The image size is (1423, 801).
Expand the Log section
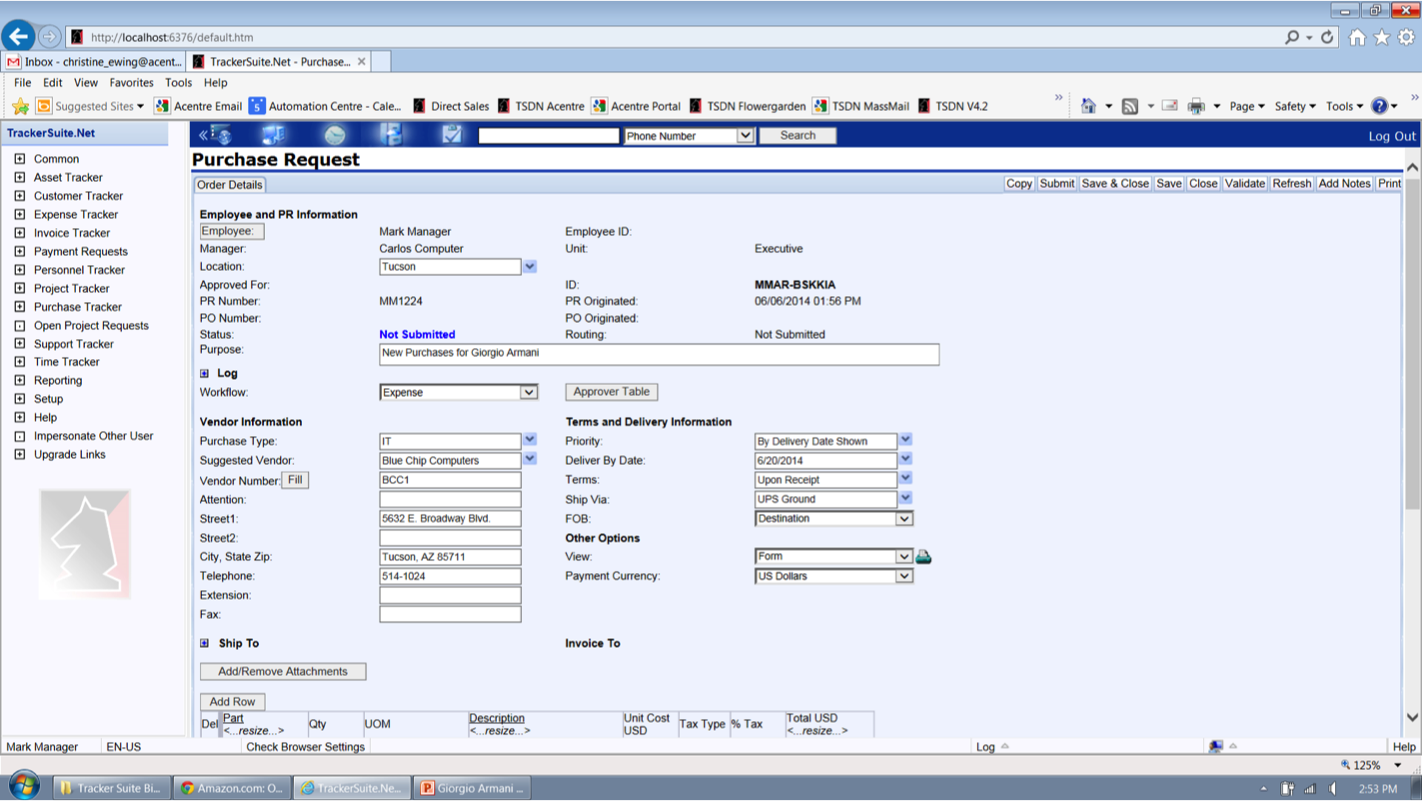pos(204,374)
